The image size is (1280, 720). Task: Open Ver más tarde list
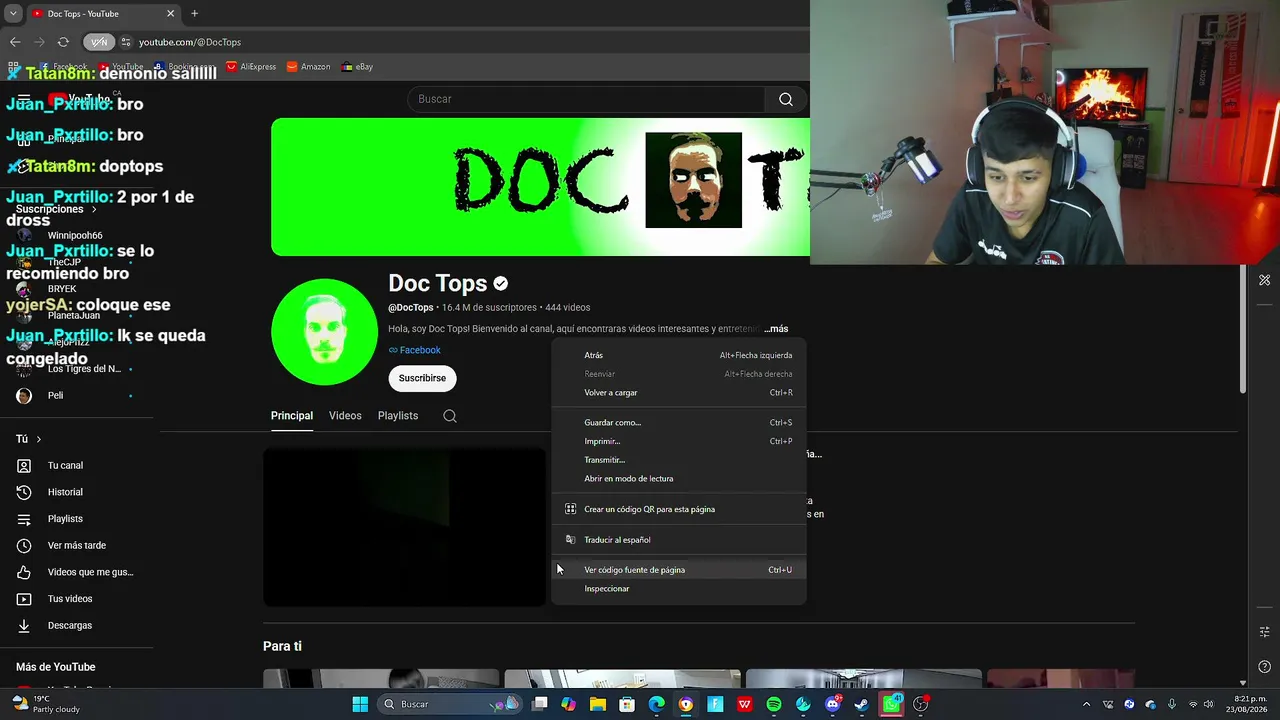click(79, 545)
